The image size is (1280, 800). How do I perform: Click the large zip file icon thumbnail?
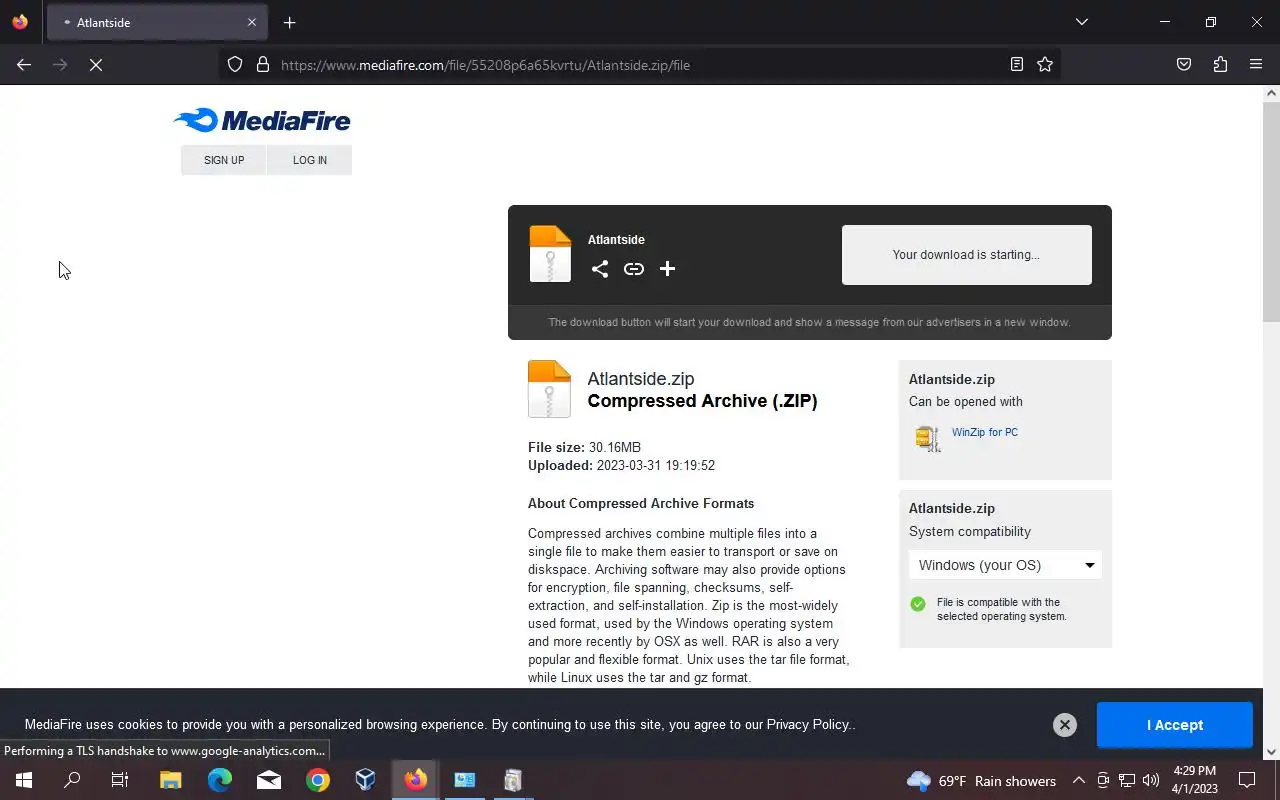coord(549,389)
